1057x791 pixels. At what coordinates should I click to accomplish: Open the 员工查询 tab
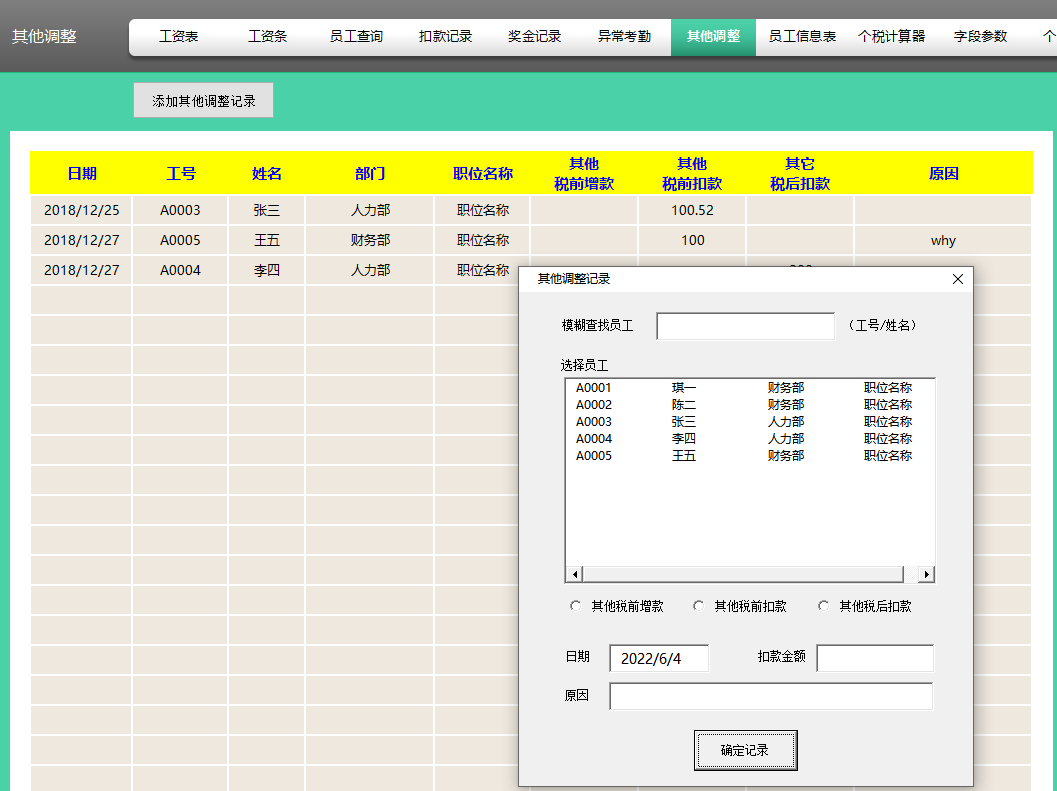click(356, 36)
